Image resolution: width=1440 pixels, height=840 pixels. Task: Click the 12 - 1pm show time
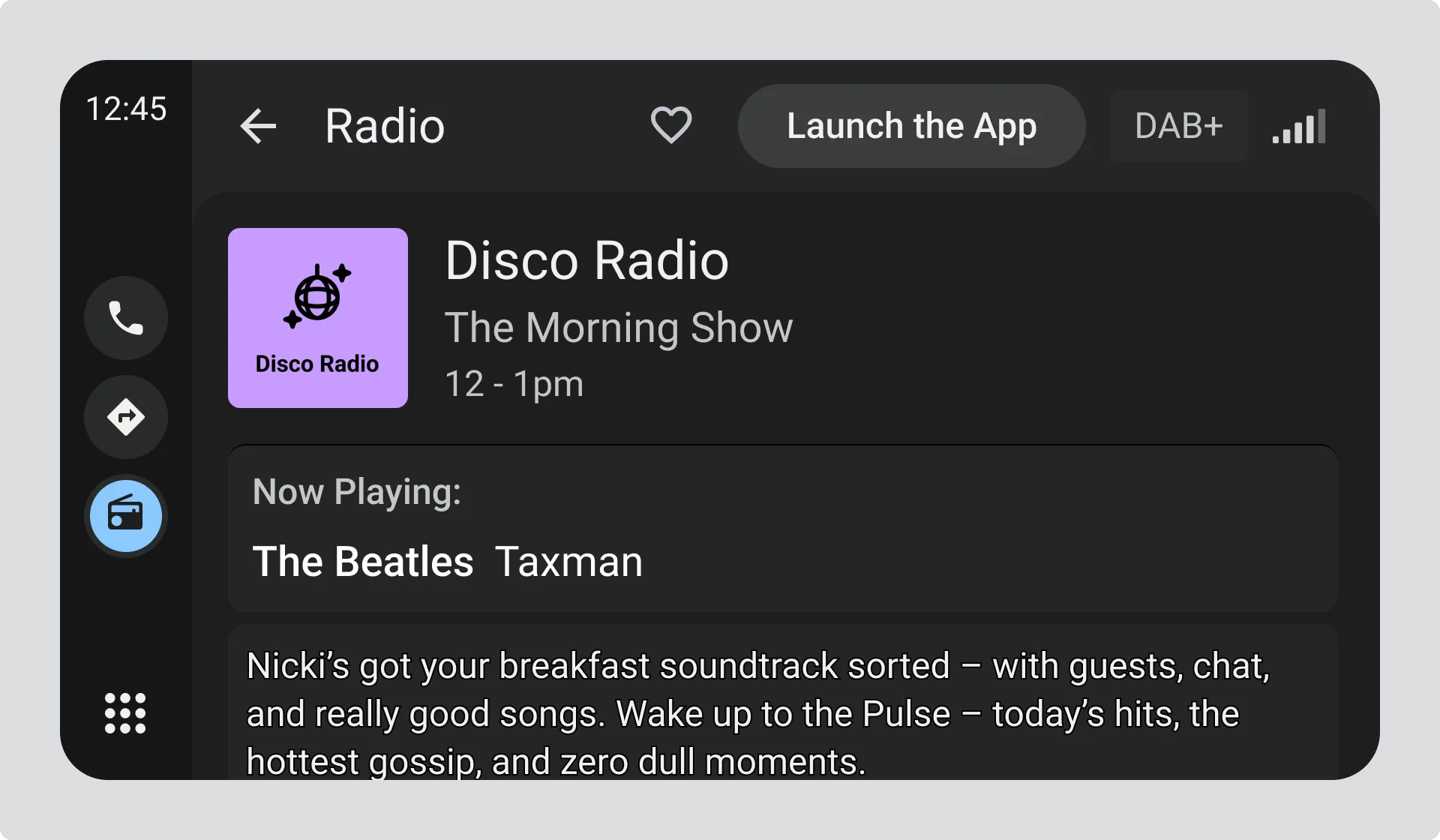[x=514, y=384]
